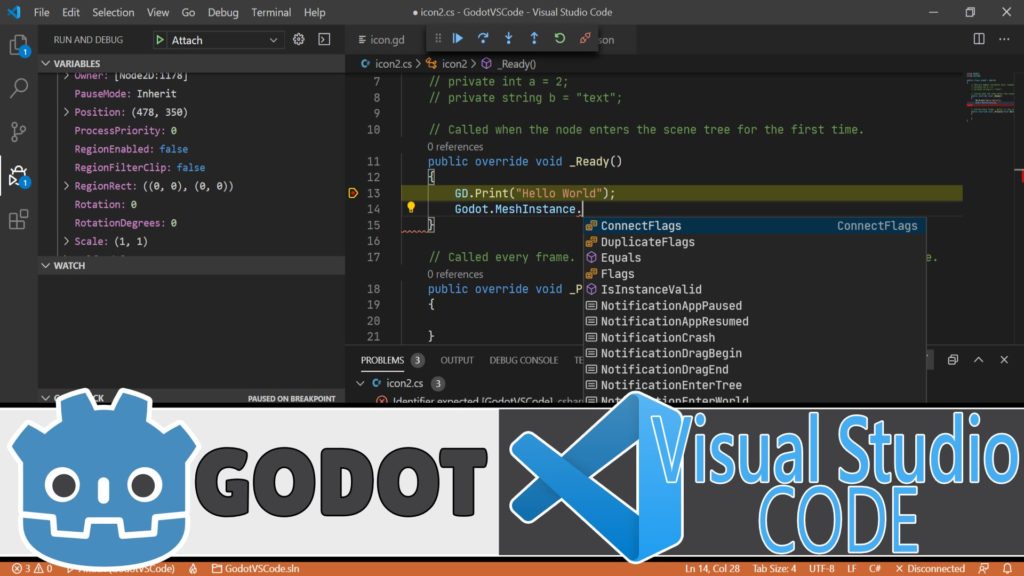
Task: Switch to the DEBUG CONSOLE tab
Action: pos(523,360)
